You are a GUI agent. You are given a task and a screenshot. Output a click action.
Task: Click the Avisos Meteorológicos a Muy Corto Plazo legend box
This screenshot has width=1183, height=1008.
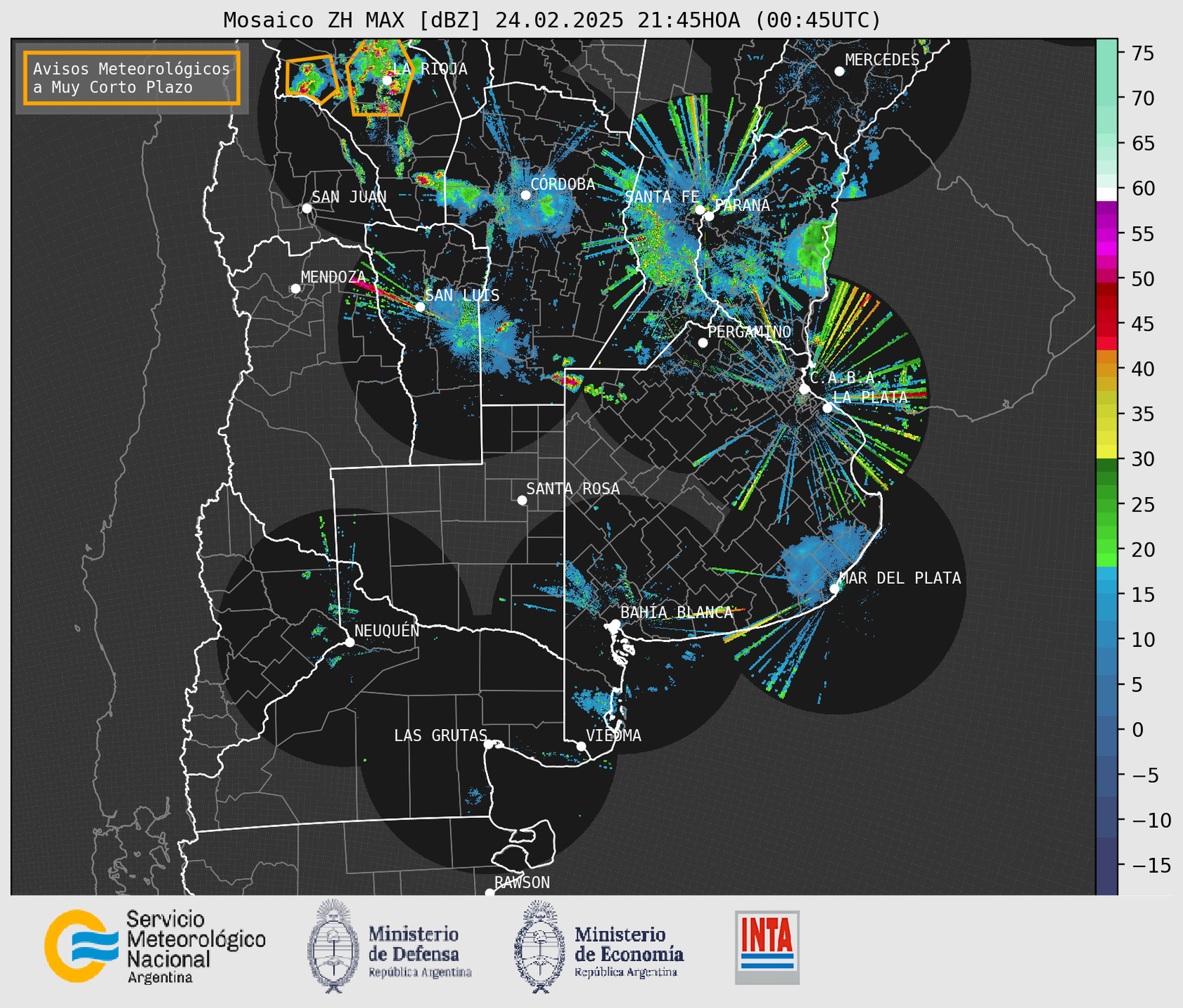(132, 78)
